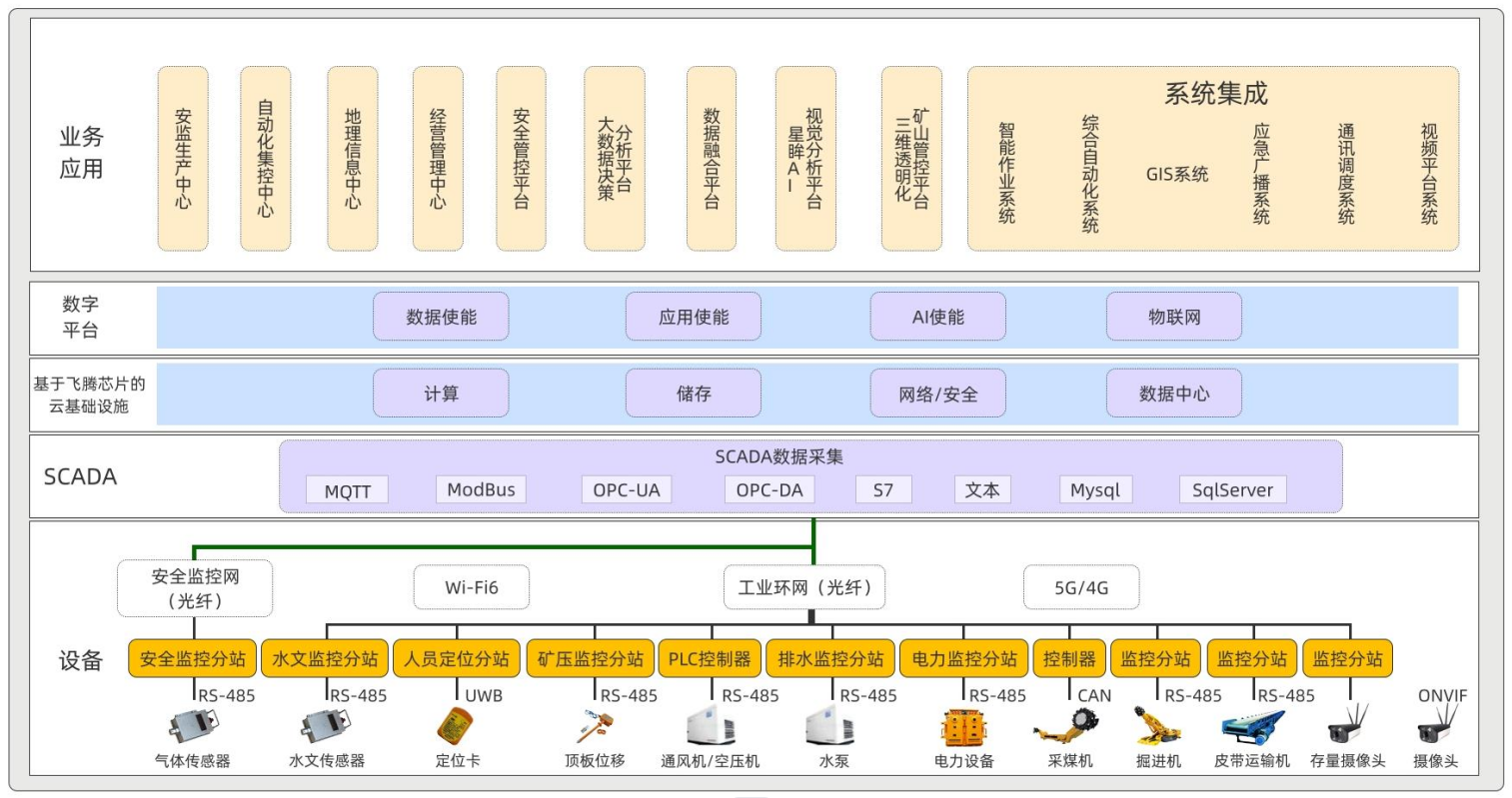Click the Wi-Fi6 network box

pos(471,587)
